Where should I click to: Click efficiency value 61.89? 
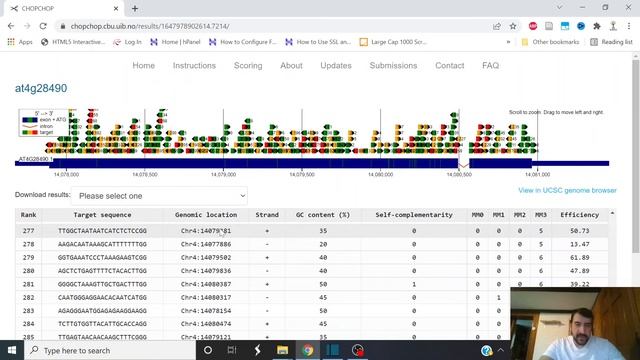click(580, 258)
